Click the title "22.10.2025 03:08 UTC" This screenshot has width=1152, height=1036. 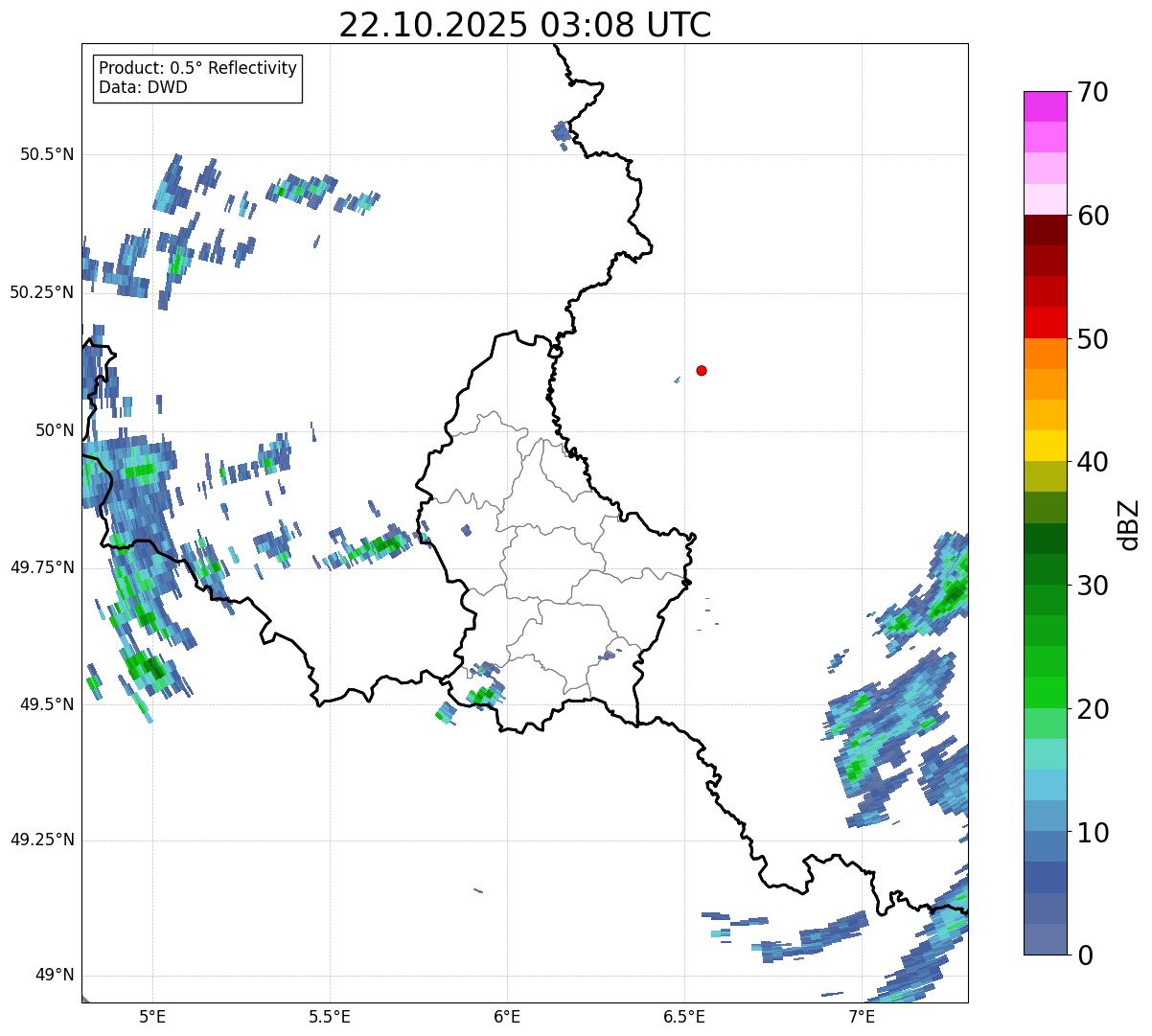tap(525, 25)
